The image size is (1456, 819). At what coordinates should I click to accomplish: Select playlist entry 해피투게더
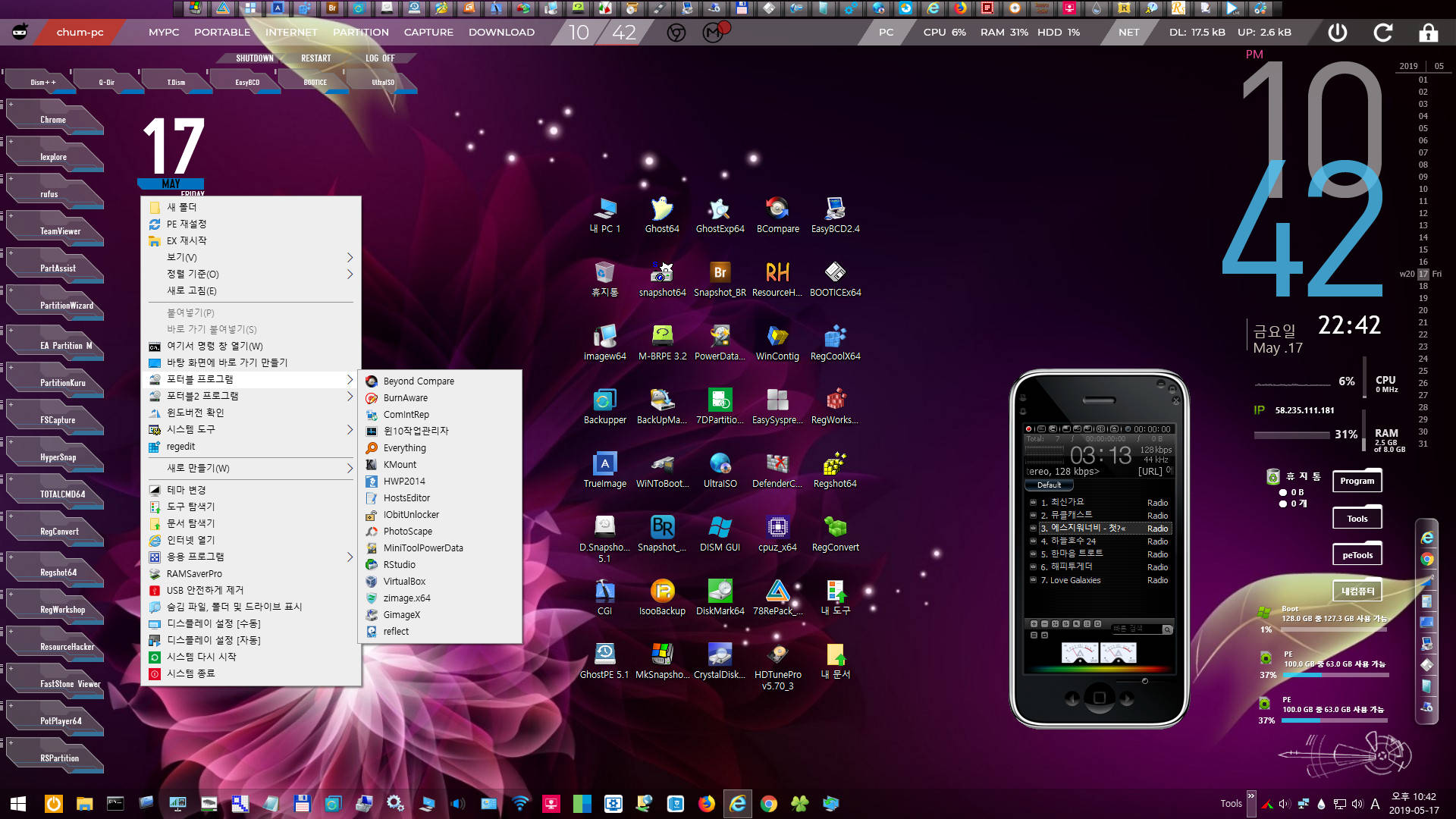[x=1100, y=567]
